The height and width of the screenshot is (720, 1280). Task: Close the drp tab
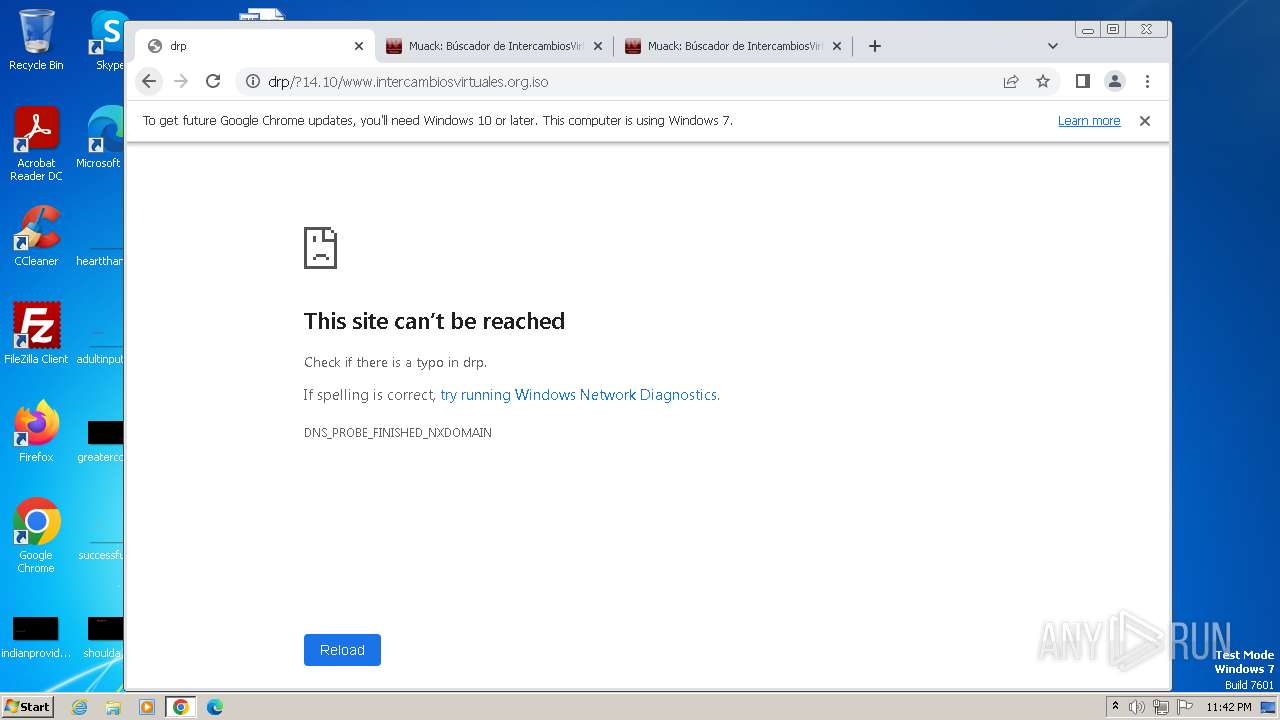coord(359,46)
